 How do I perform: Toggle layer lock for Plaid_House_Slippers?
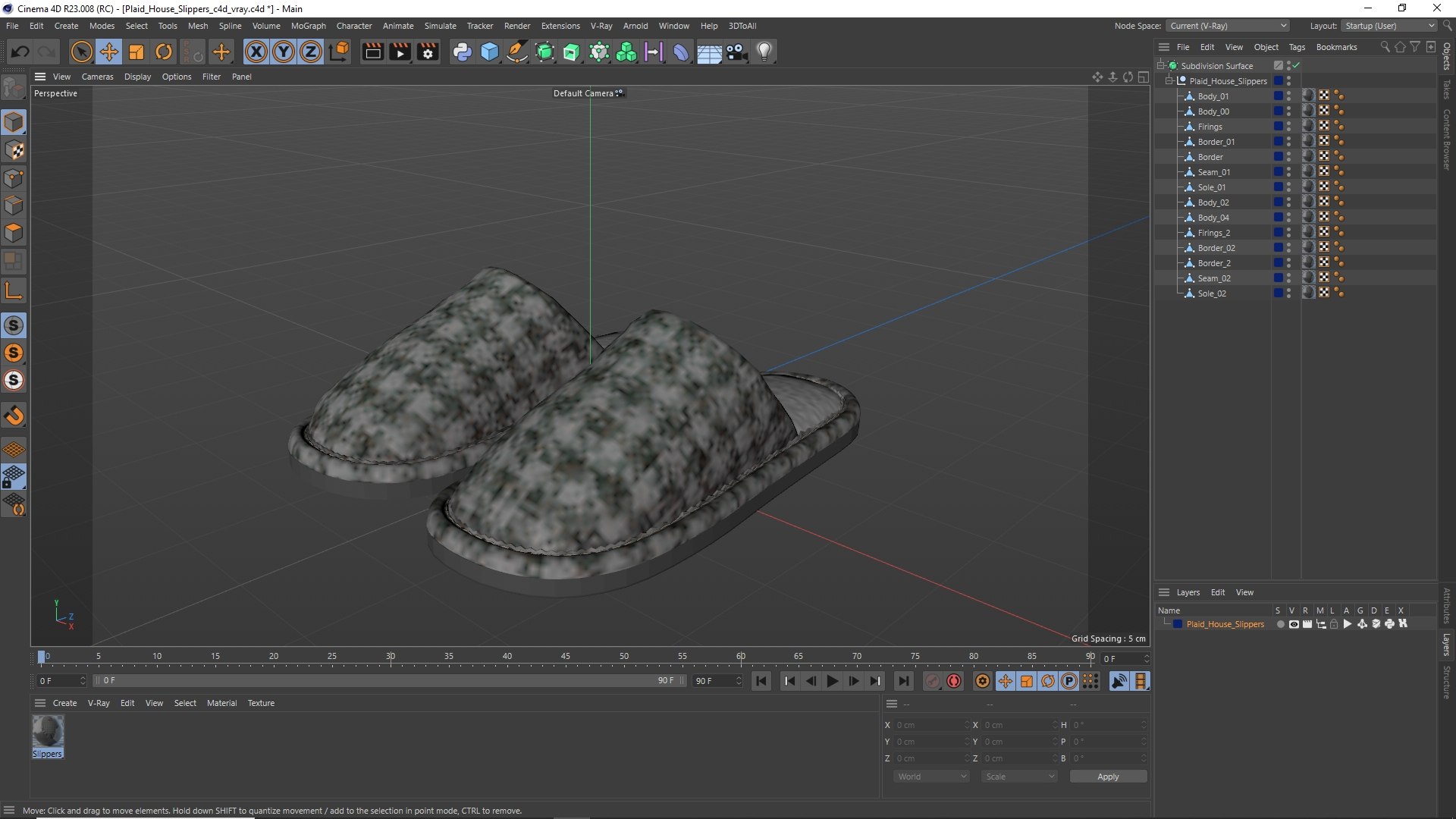click(x=1334, y=624)
